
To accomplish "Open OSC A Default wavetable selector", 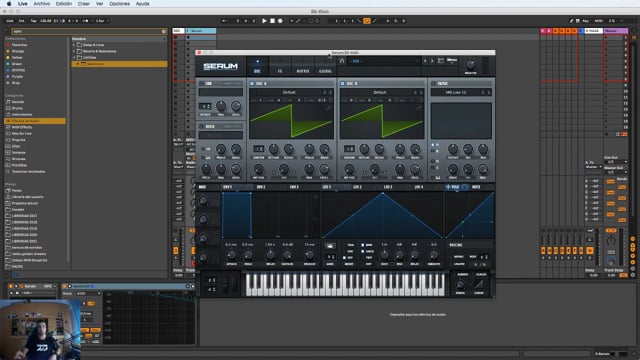I will tap(289, 93).
